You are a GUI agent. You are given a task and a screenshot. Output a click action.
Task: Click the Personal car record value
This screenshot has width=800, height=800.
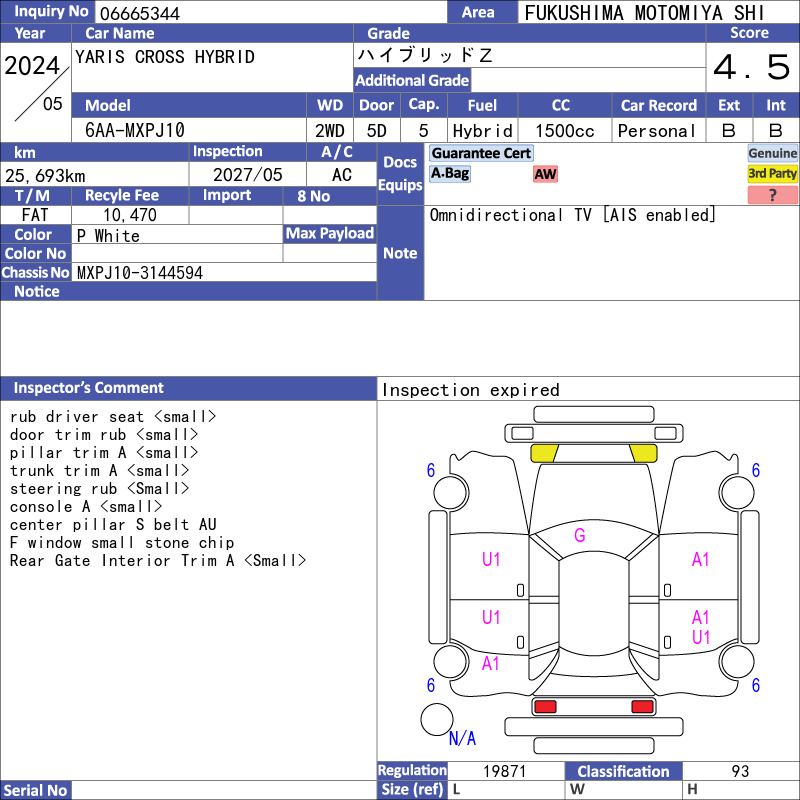coord(656,131)
